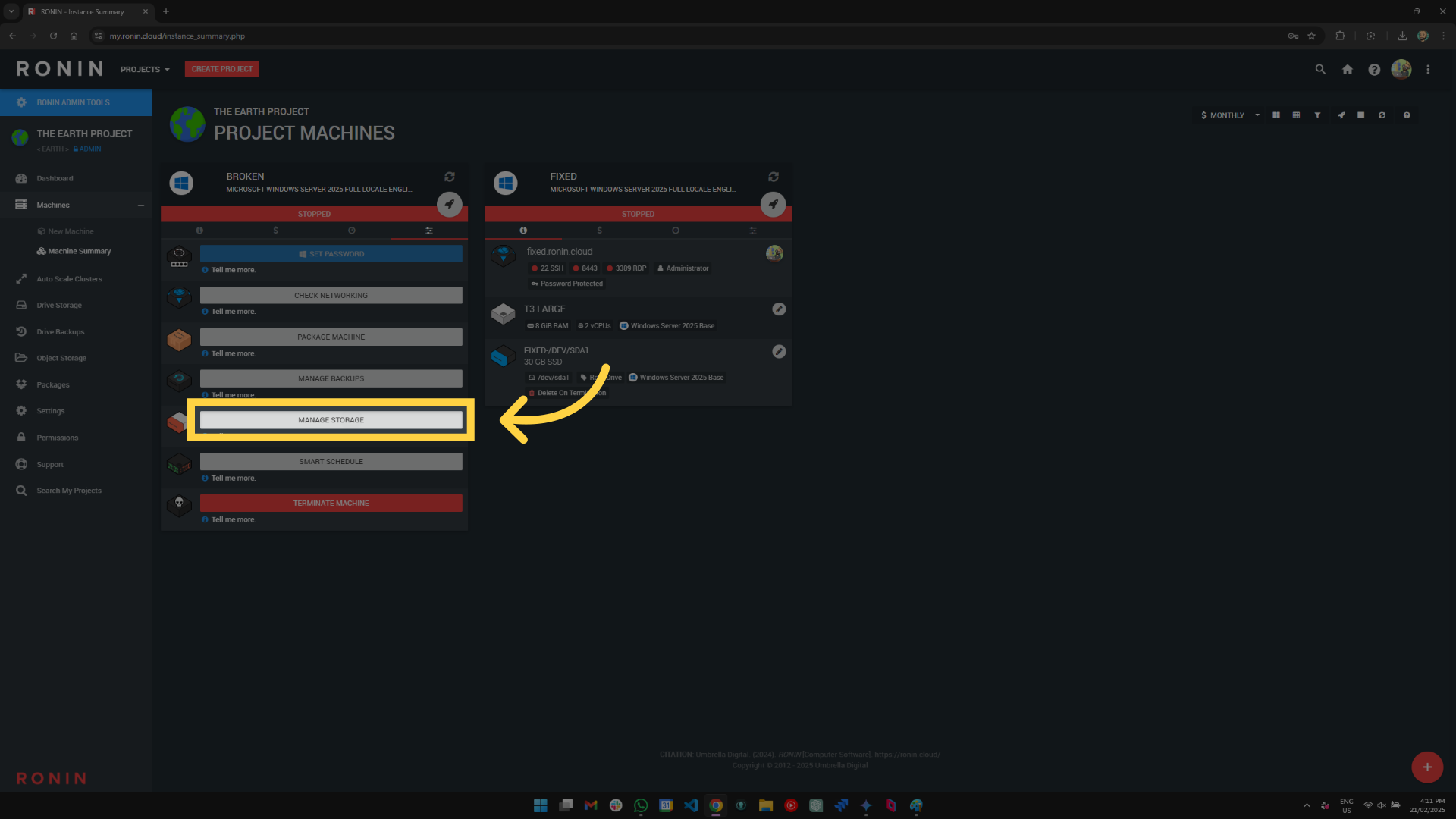
Task: Open Dashboard in the sidebar
Action: tap(55, 179)
